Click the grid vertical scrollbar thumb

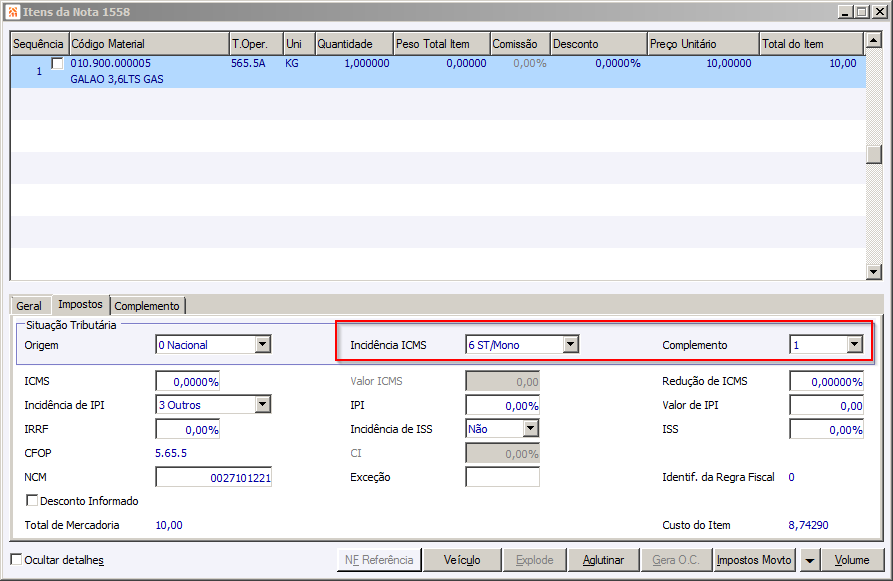873,154
